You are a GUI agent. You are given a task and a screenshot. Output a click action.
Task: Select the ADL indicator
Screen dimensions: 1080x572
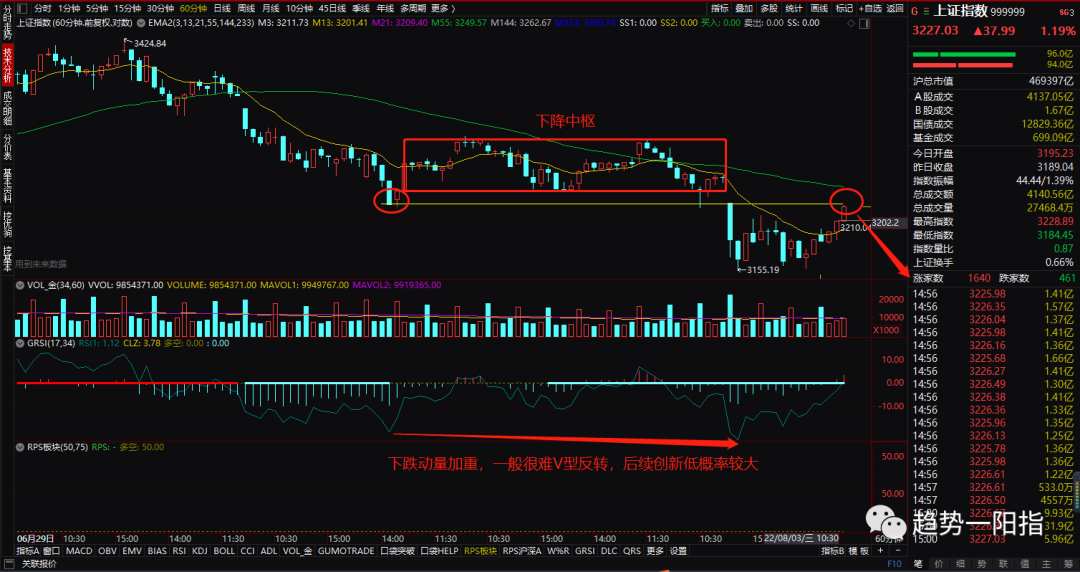click(x=269, y=551)
